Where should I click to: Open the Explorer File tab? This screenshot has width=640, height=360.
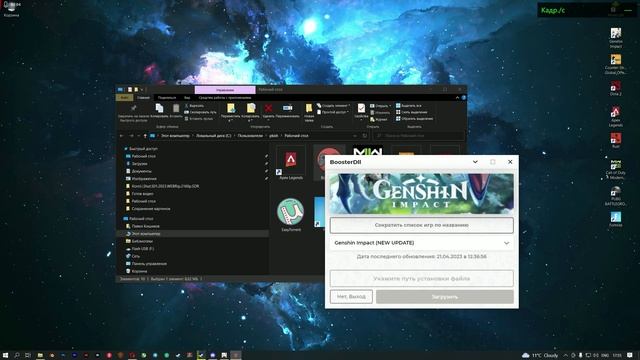click(124, 98)
